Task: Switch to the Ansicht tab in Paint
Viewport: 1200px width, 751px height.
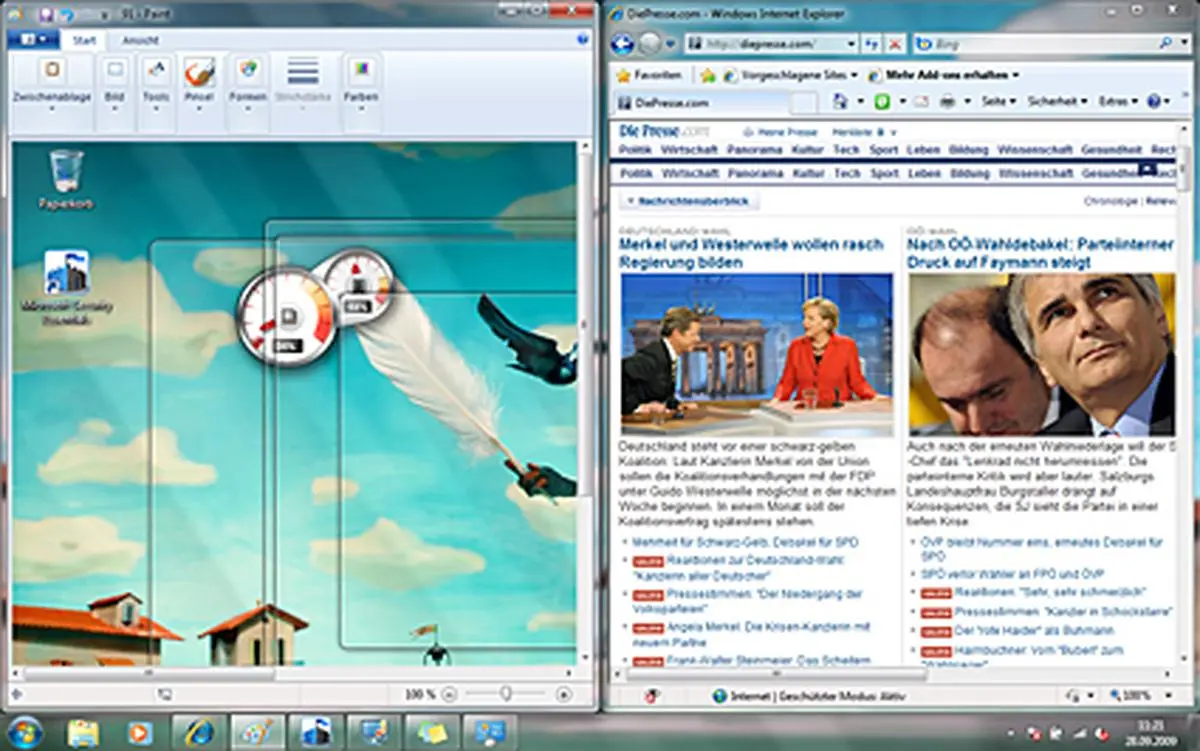Action: pyautogui.click(x=141, y=40)
